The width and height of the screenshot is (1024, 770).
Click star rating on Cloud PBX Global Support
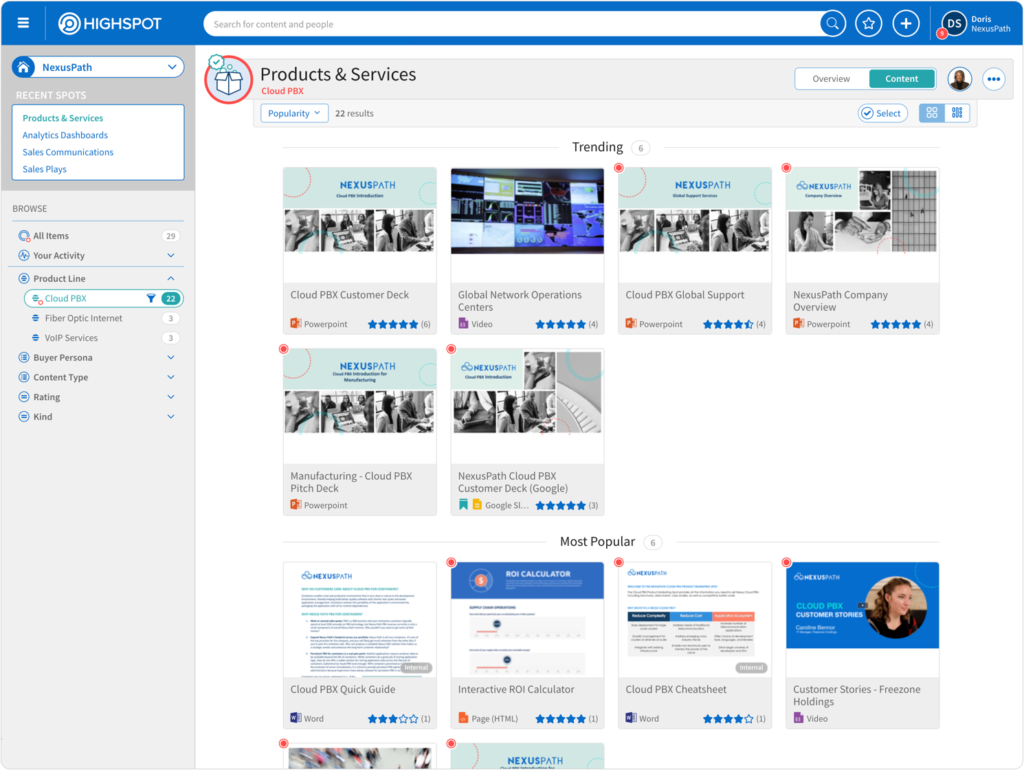[x=728, y=324]
